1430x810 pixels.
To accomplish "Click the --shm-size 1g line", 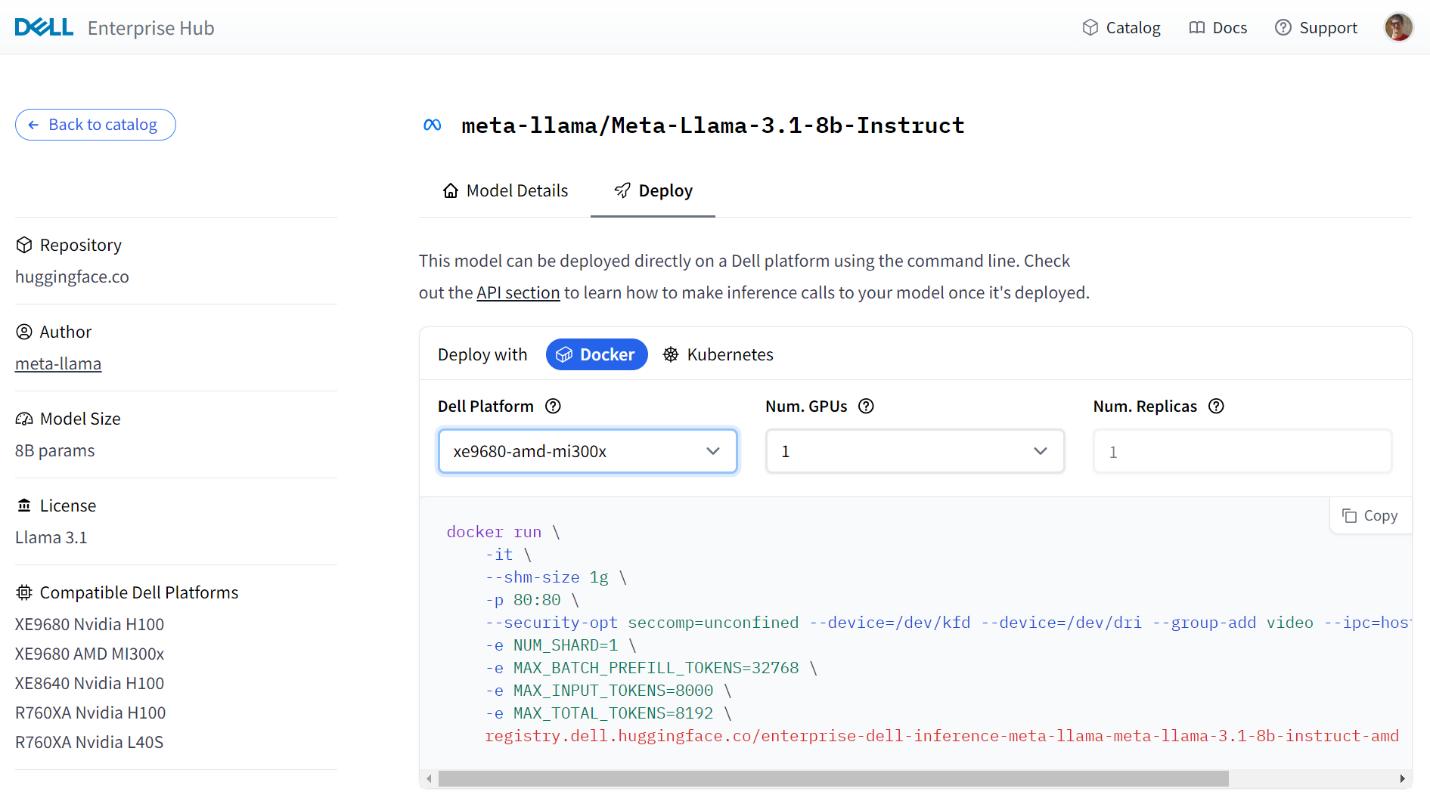I will click(x=556, y=577).
